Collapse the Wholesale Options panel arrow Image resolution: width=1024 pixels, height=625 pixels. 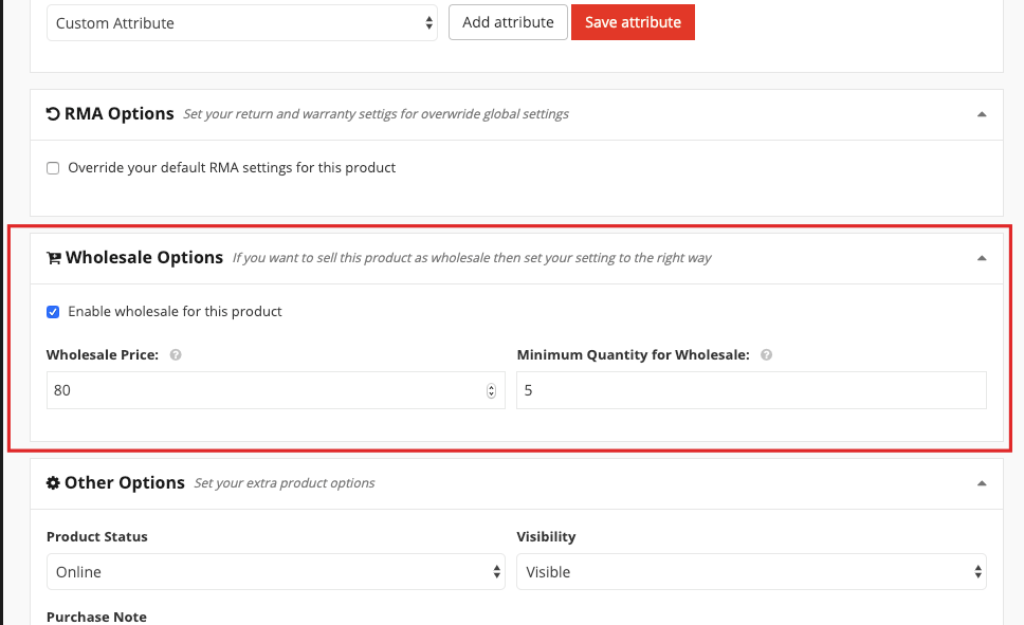981,258
